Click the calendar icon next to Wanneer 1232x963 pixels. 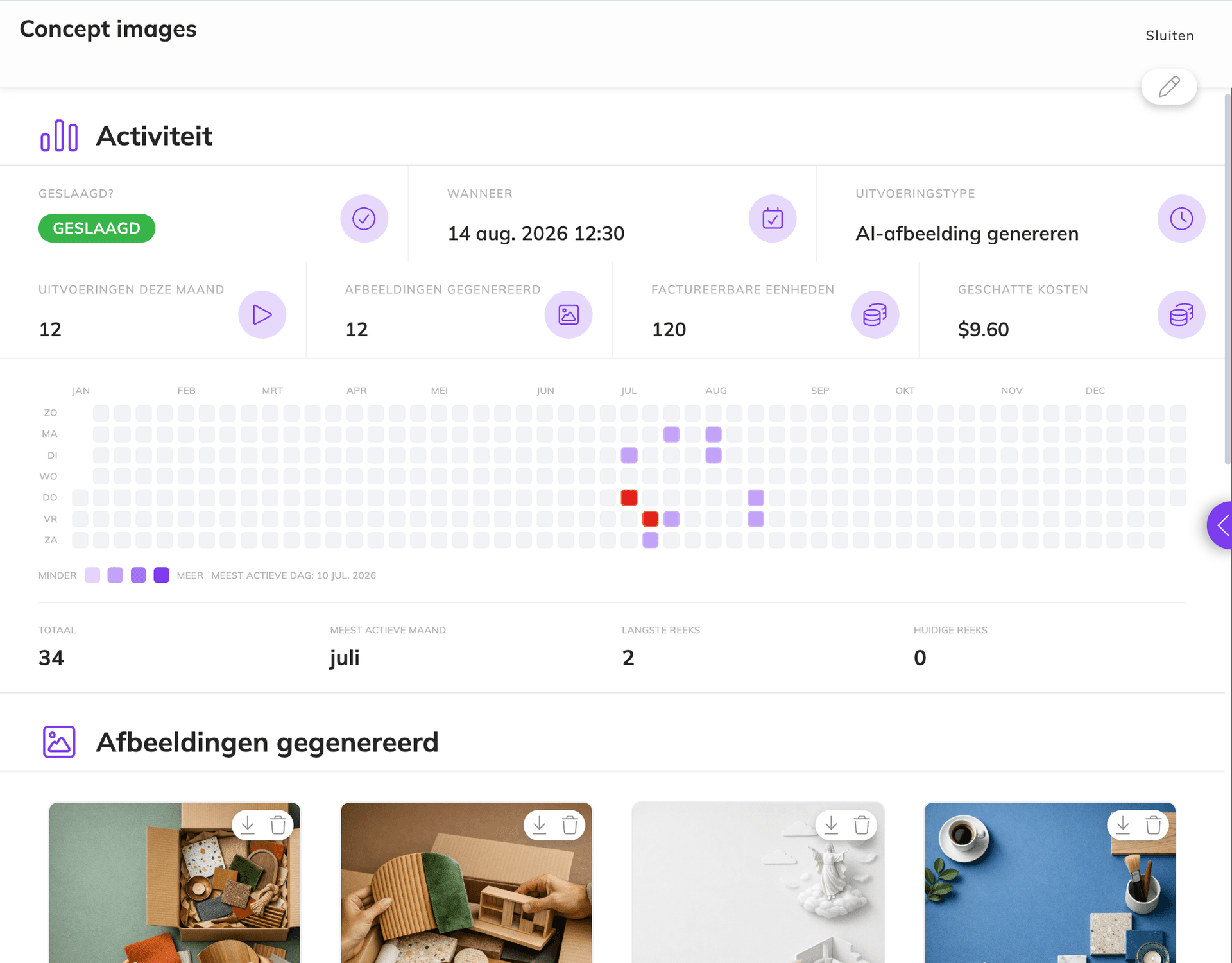click(773, 219)
